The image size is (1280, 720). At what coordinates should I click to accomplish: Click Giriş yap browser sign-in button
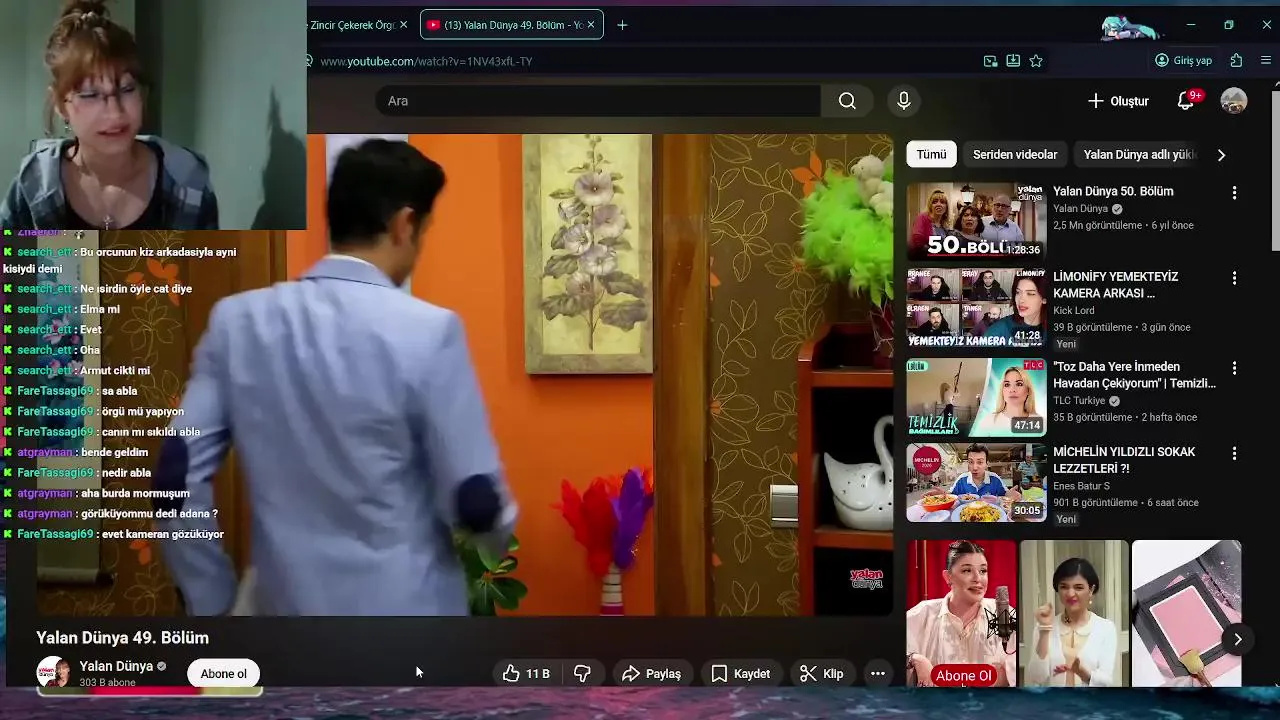1183,61
